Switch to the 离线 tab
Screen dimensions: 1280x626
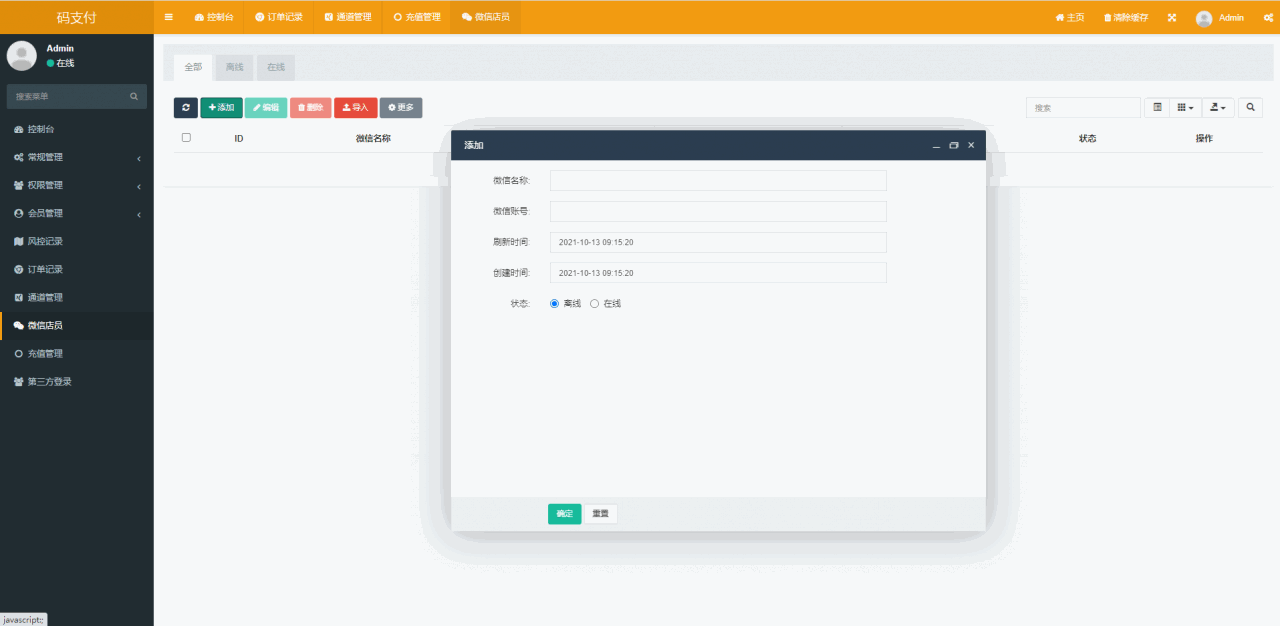234,67
